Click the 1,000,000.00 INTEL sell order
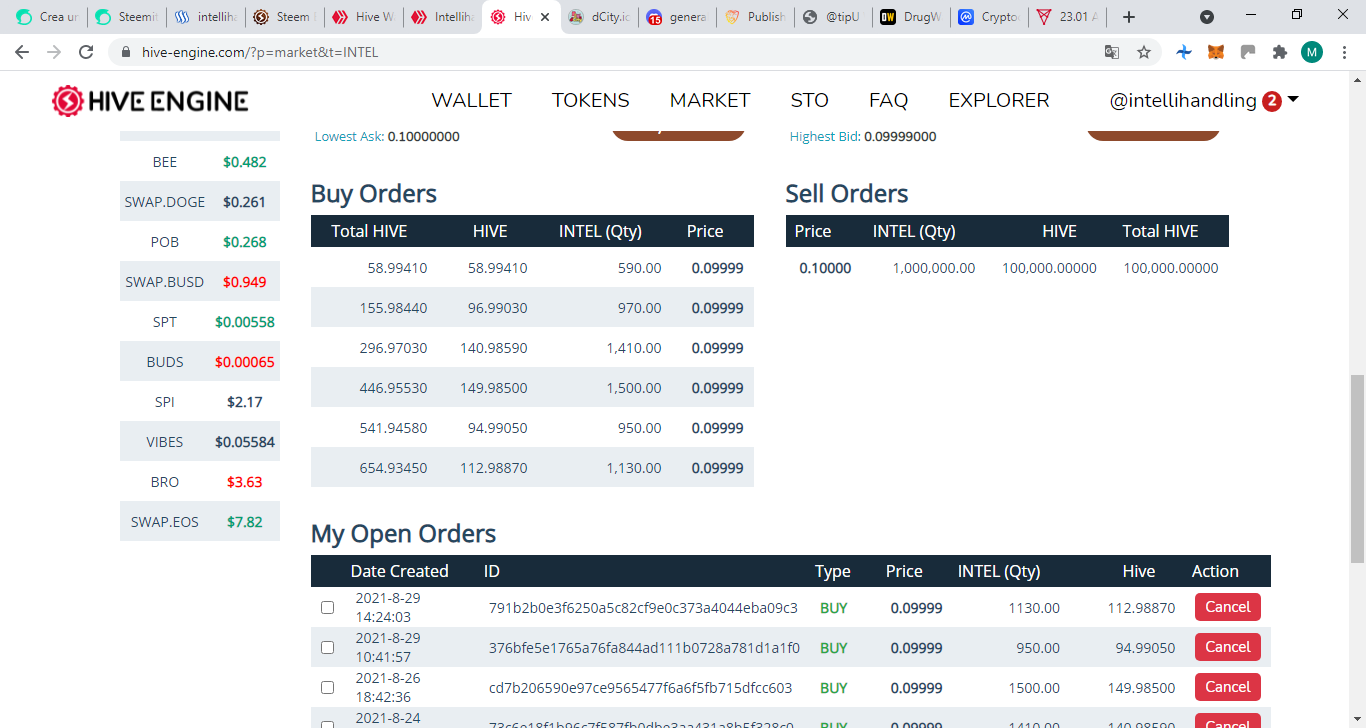 click(1007, 268)
